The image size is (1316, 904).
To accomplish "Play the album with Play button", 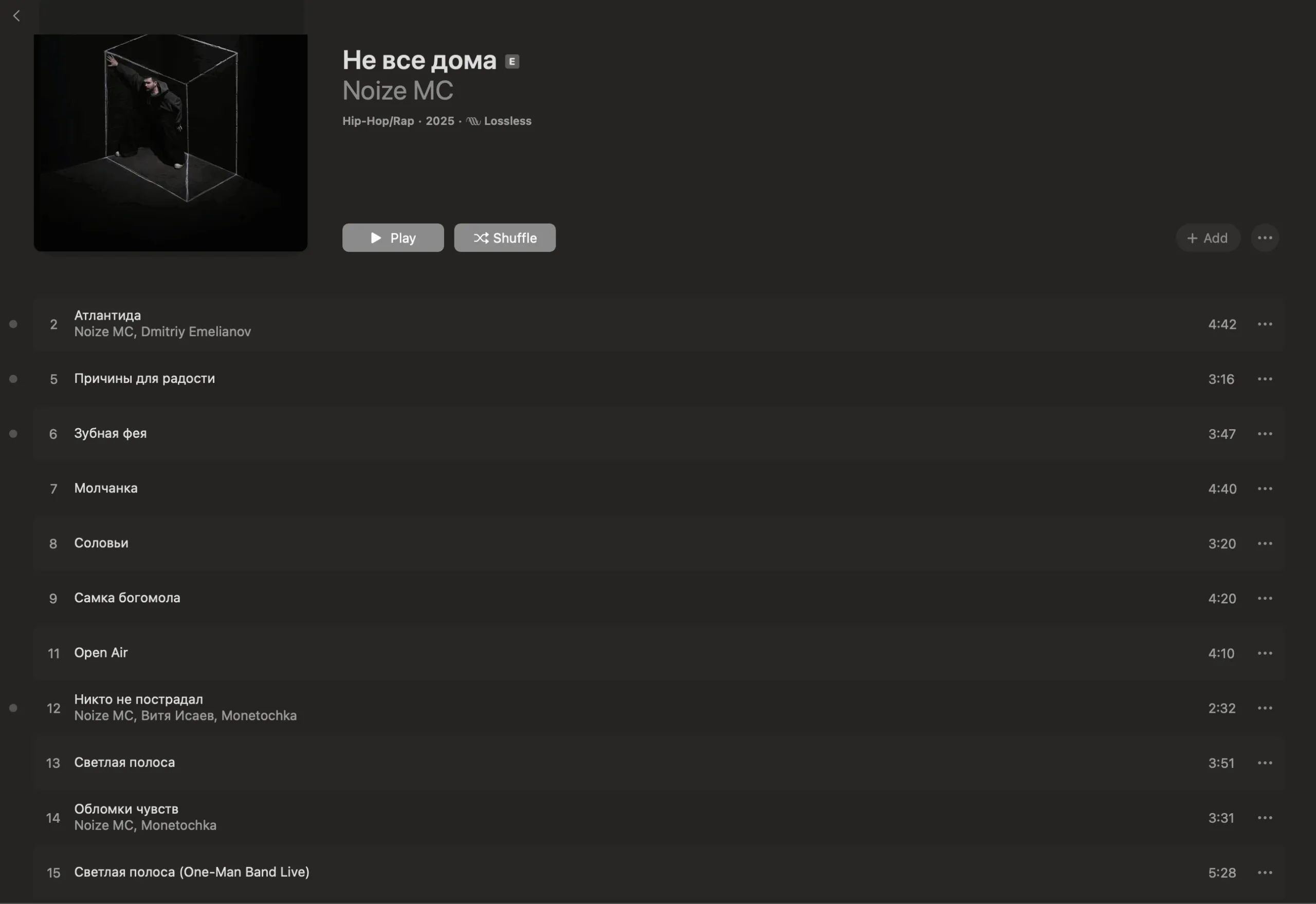I will click(x=393, y=238).
